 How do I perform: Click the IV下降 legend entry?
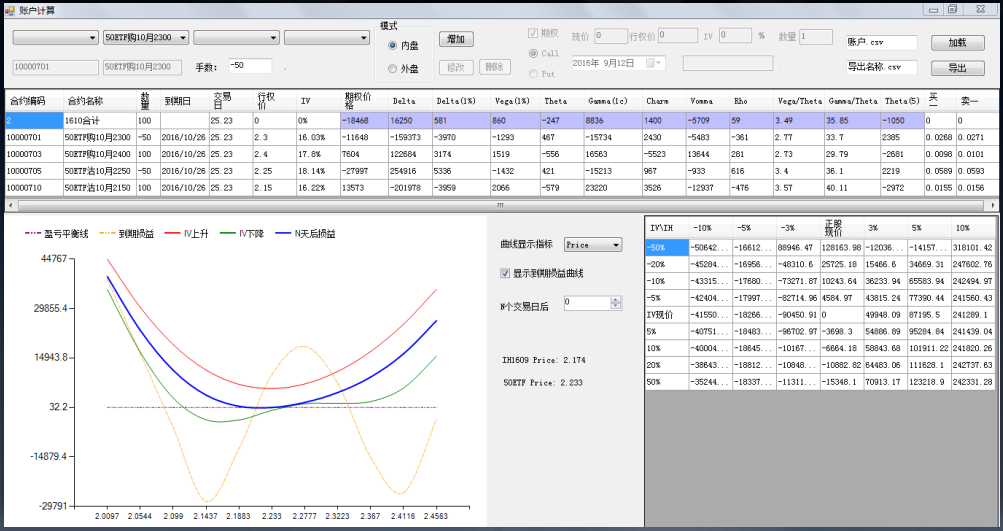coord(242,234)
